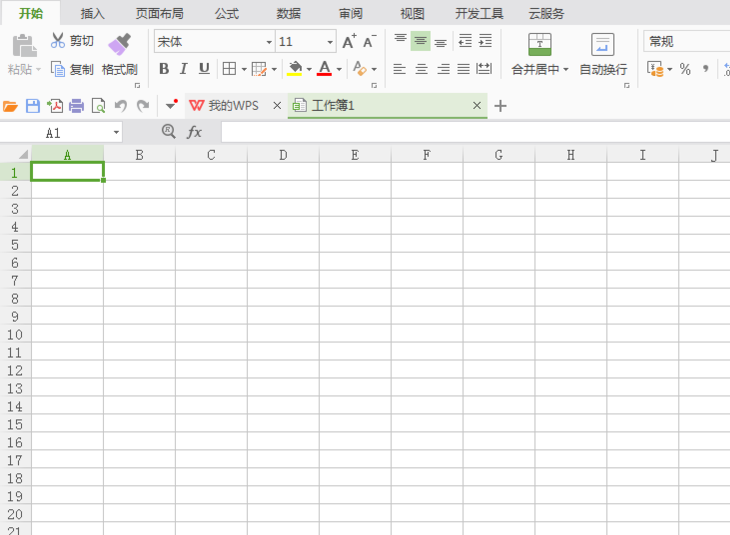Image resolution: width=730 pixels, height=535 pixels.
Task: Toggle underline formatting (U)
Action: (204, 69)
